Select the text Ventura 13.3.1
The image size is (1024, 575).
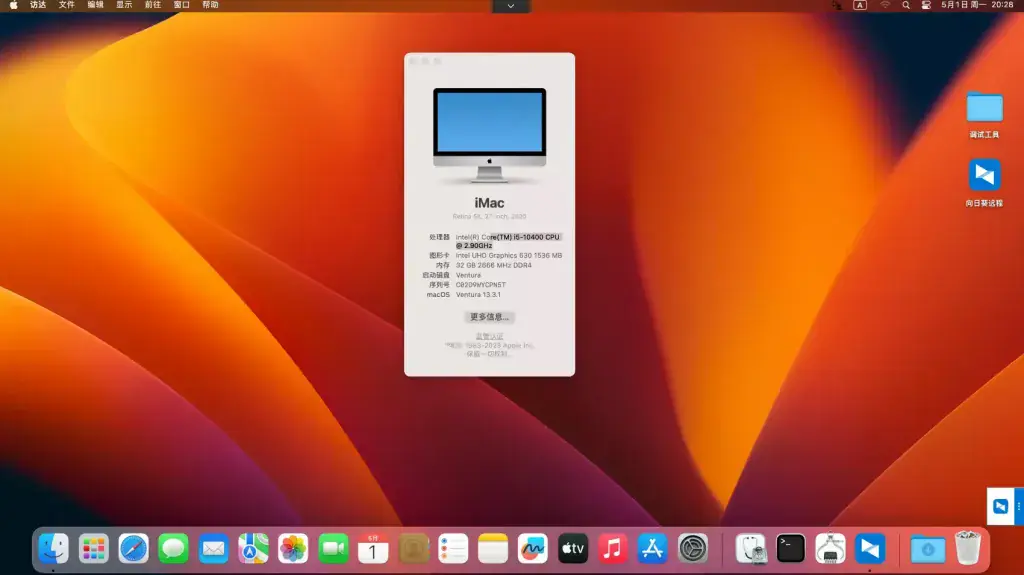478,295
